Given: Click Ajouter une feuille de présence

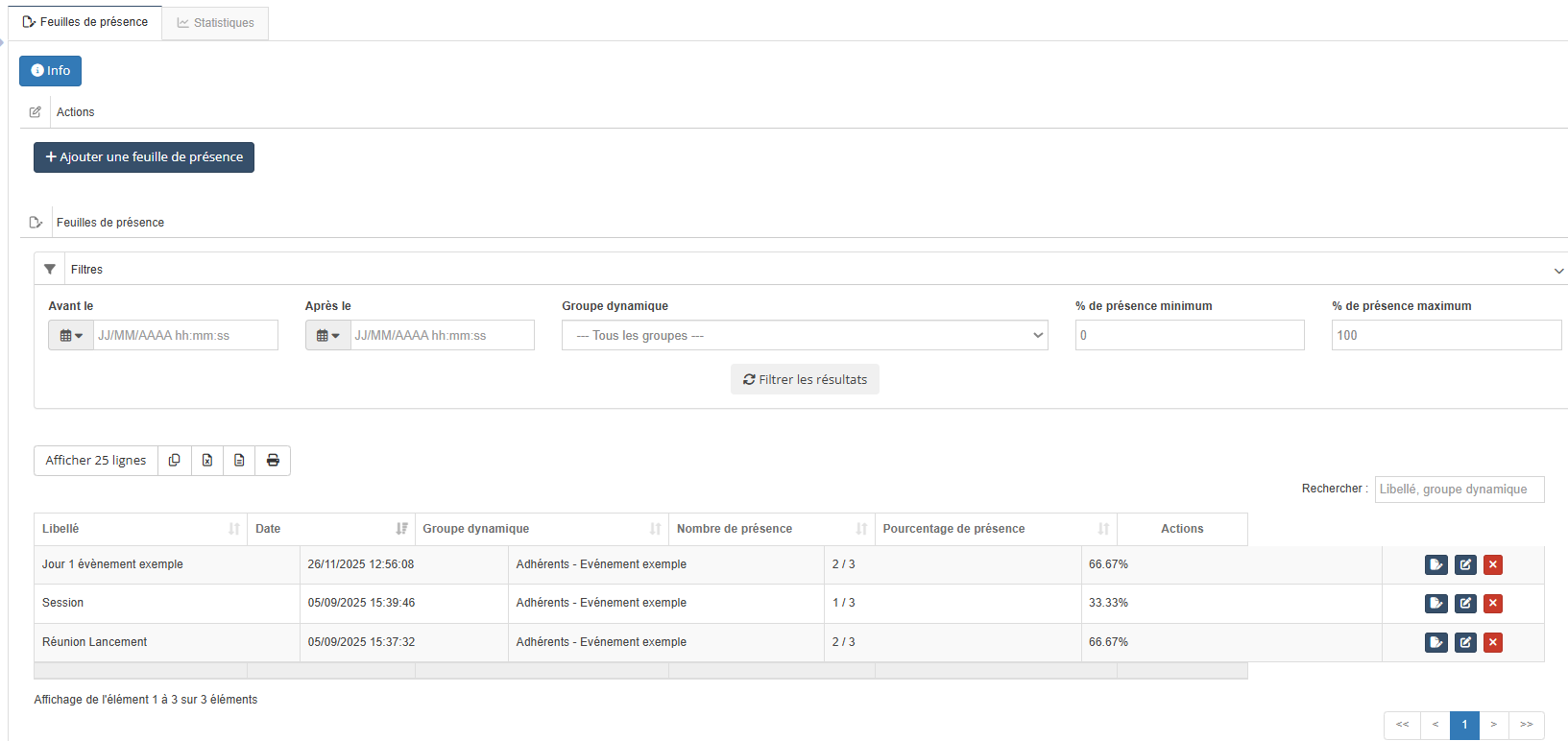Looking at the screenshot, I should pos(144,157).
